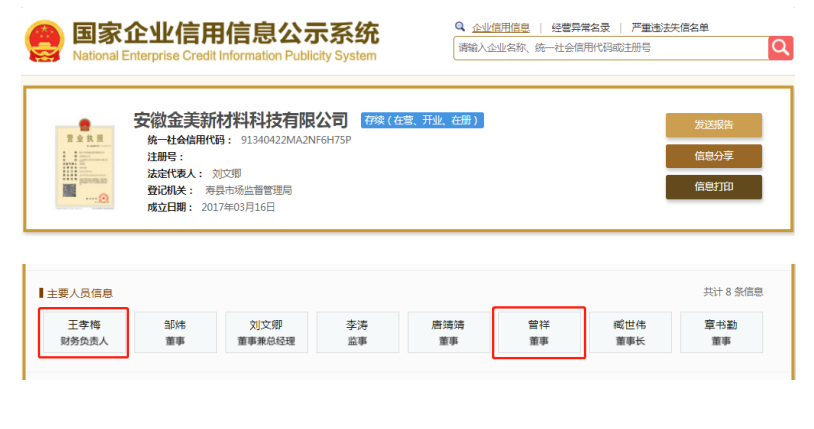Click the 统一社会信用代码 label

189,140
